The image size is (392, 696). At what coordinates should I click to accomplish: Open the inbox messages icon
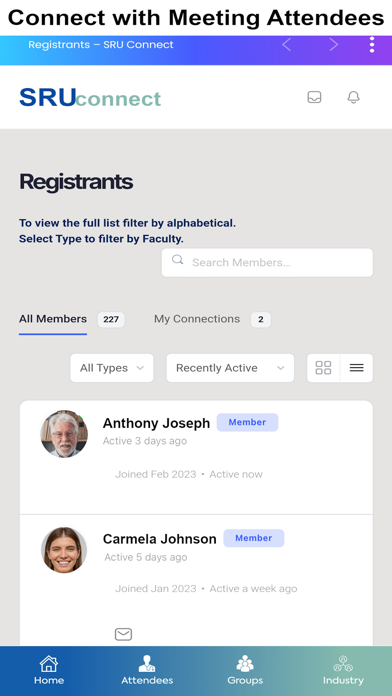tap(314, 97)
